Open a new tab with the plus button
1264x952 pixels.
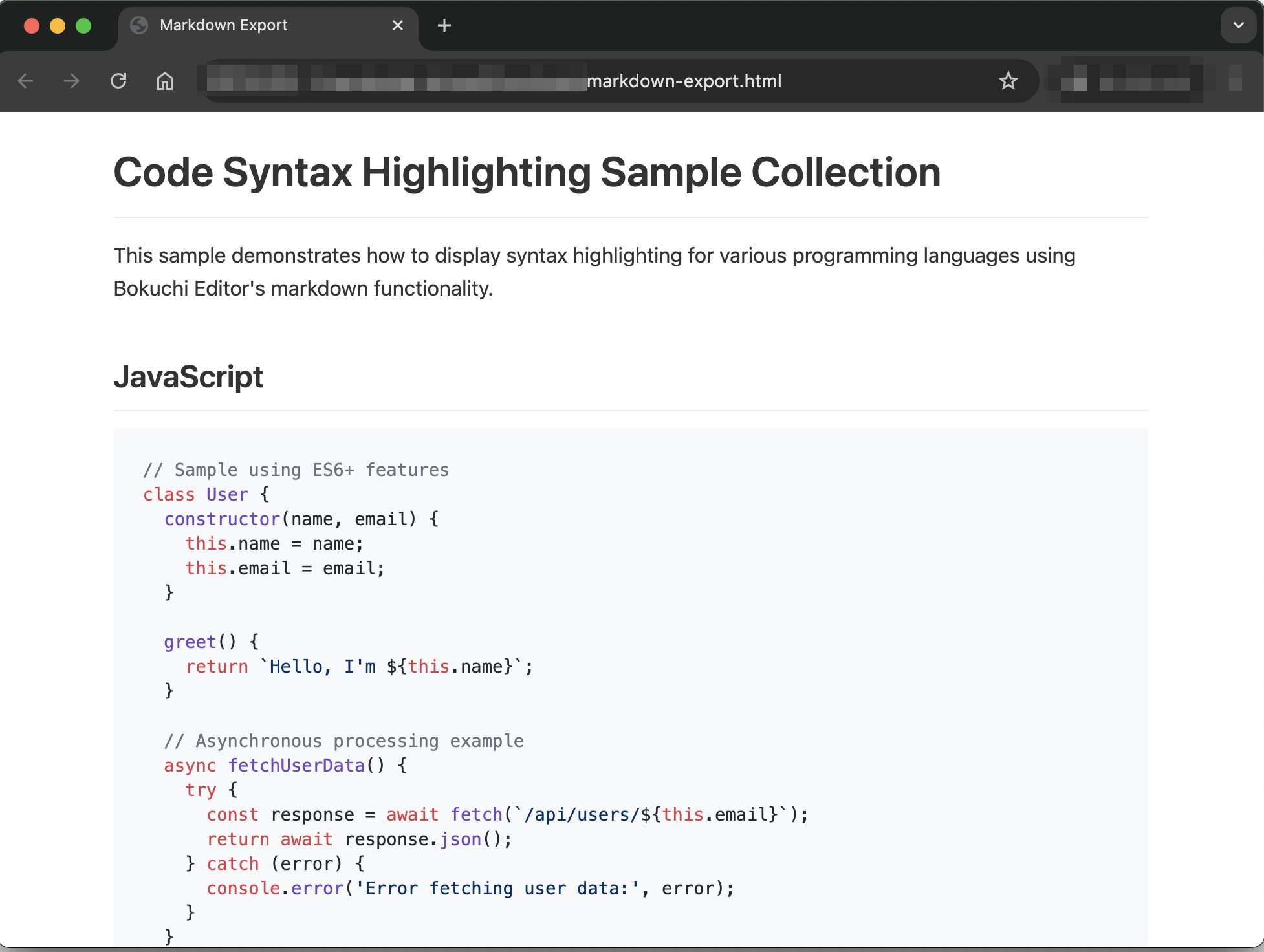point(444,25)
